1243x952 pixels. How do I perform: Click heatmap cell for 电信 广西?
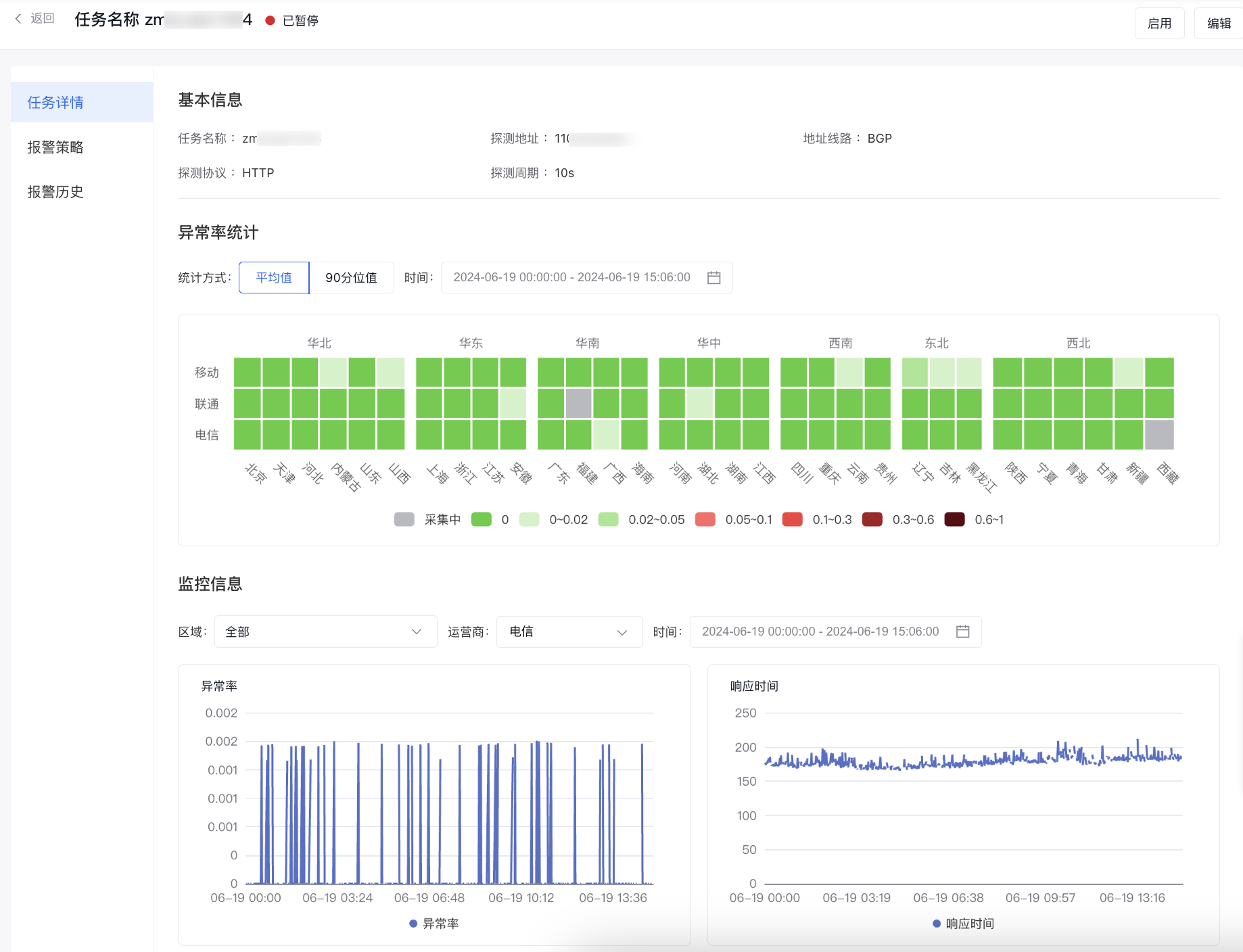[x=607, y=435]
